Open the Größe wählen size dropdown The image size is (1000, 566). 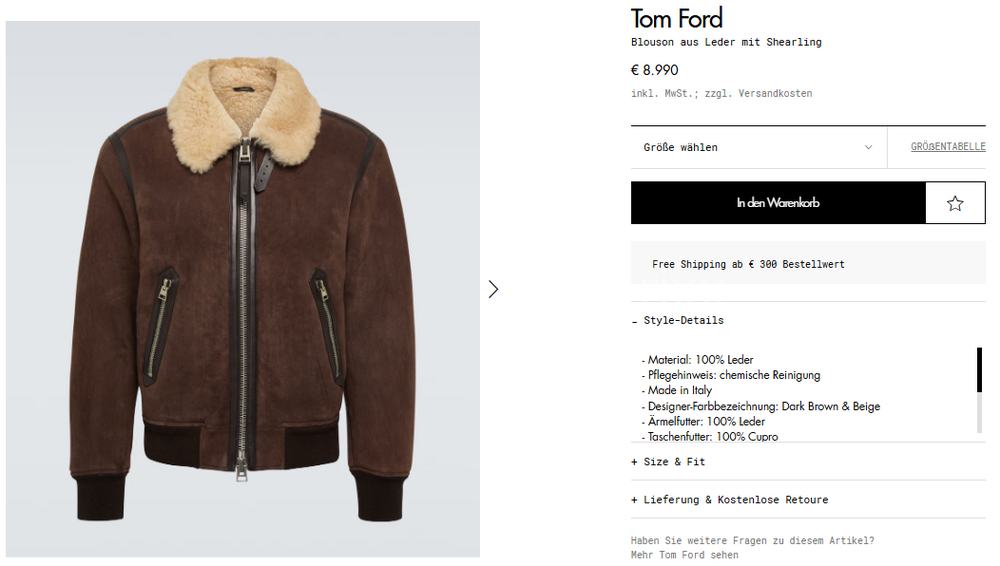pyautogui.click(x=758, y=148)
